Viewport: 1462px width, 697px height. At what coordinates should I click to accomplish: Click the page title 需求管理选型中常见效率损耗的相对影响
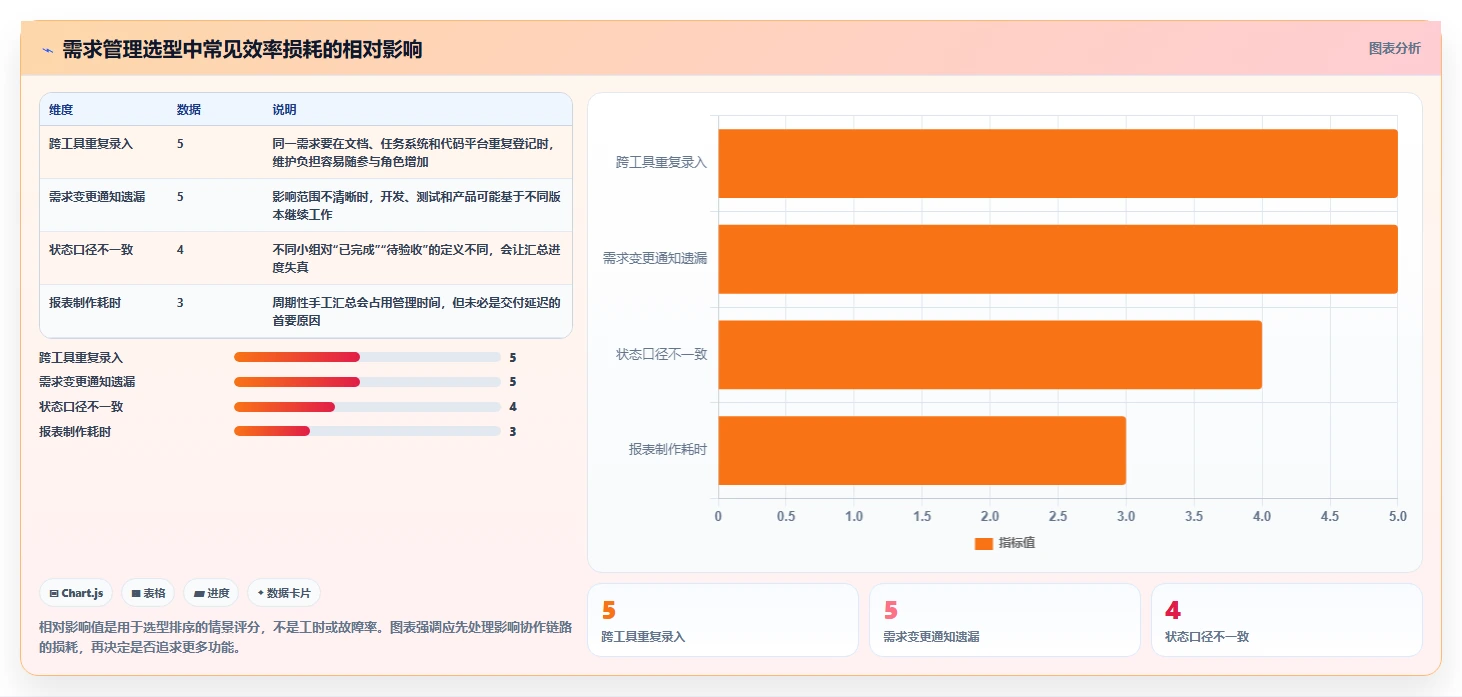pyautogui.click(x=242, y=50)
